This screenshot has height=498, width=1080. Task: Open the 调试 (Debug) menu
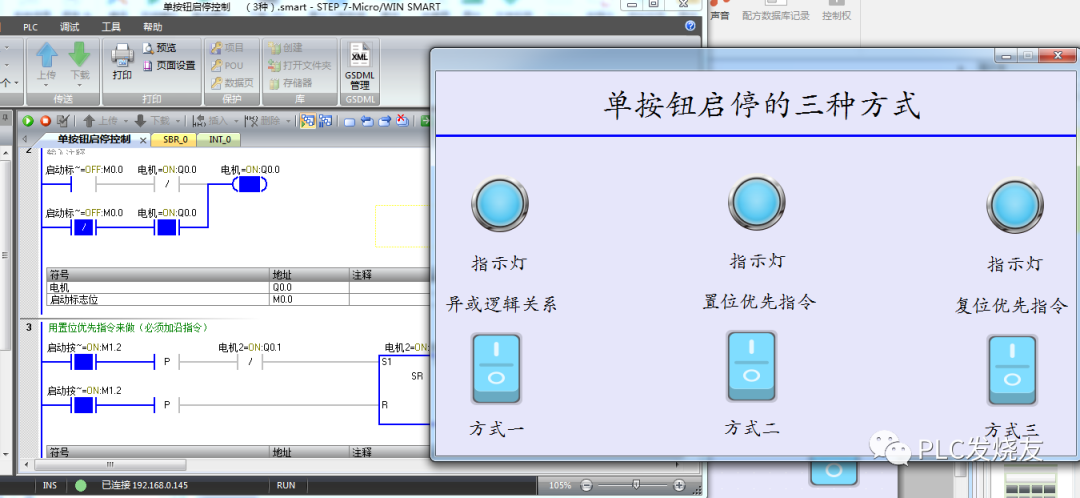point(70,27)
